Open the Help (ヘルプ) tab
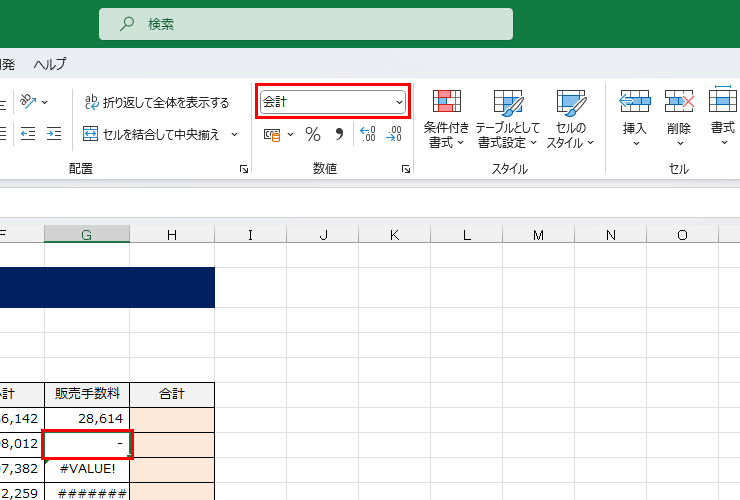 point(50,64)
